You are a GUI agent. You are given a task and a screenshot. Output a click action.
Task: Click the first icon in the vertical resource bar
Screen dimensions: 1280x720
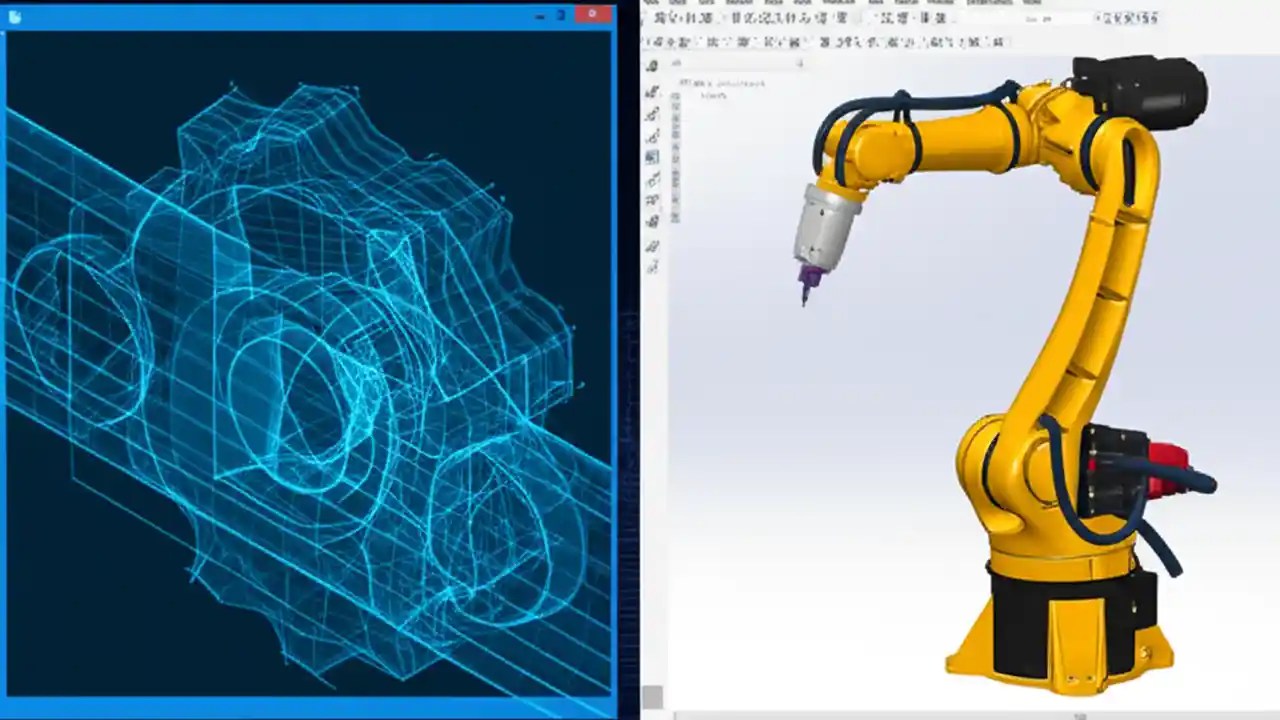click(653, 65)
